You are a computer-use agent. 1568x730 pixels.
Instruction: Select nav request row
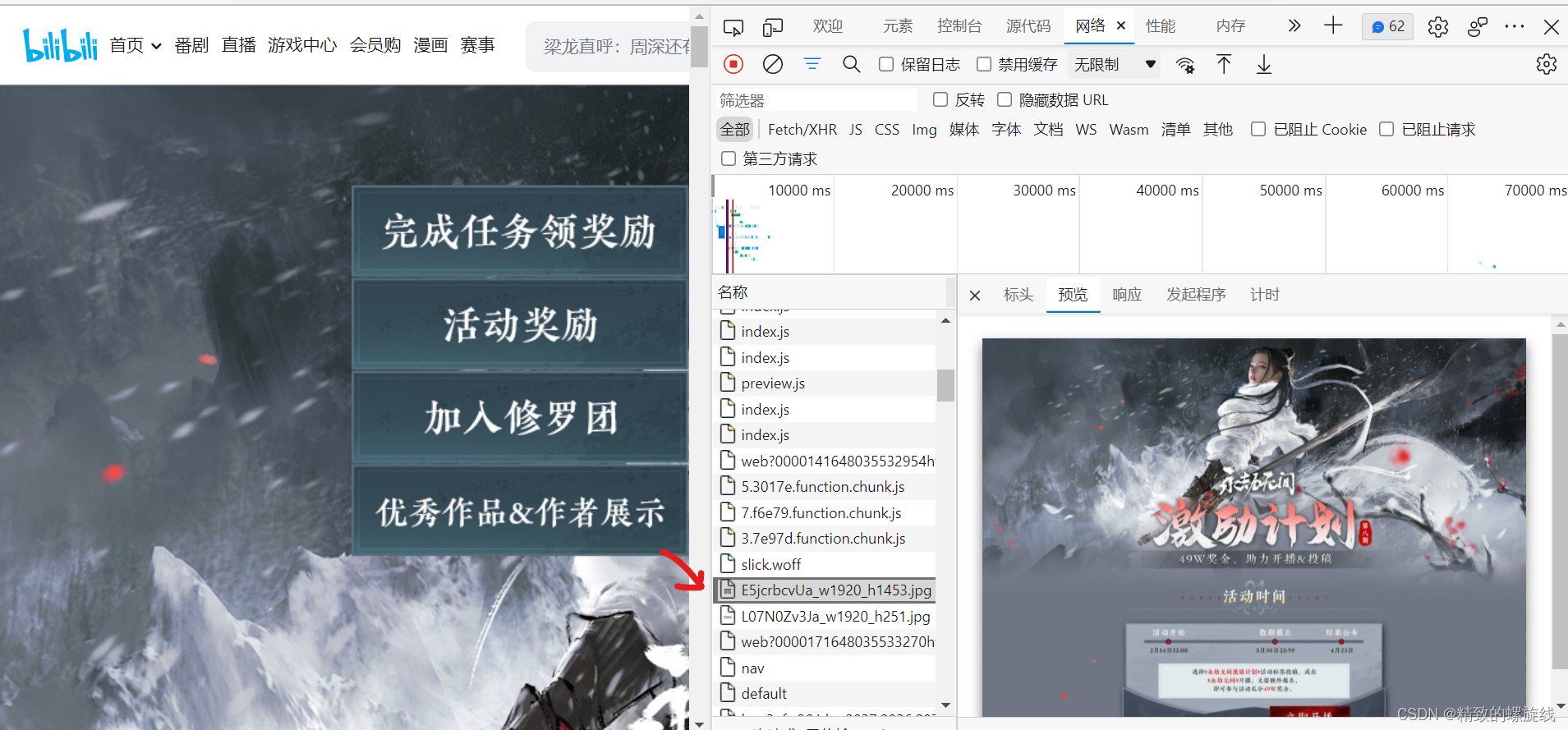(825, 668)
